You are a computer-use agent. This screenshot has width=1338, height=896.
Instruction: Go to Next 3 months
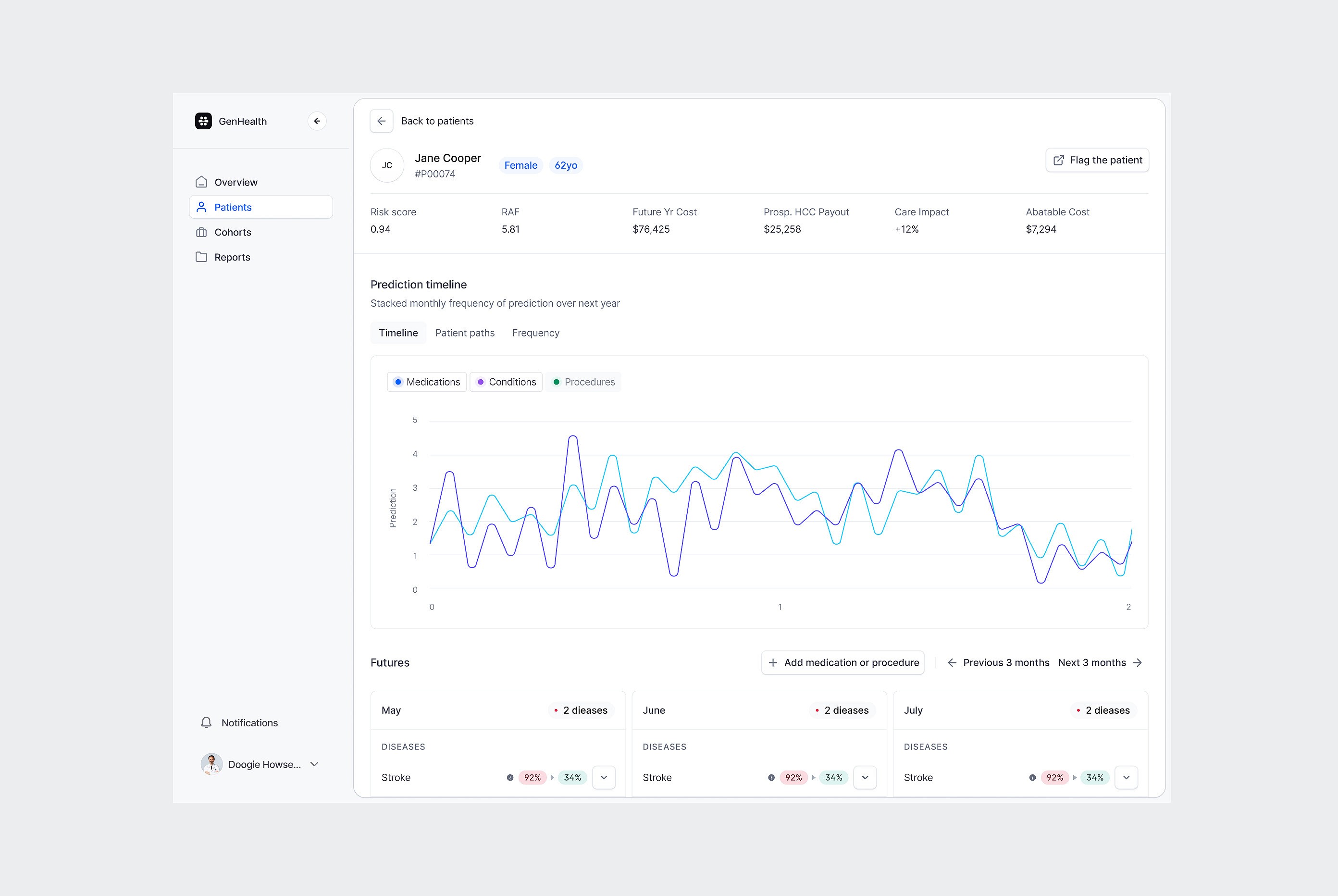tap(1100, 662)
